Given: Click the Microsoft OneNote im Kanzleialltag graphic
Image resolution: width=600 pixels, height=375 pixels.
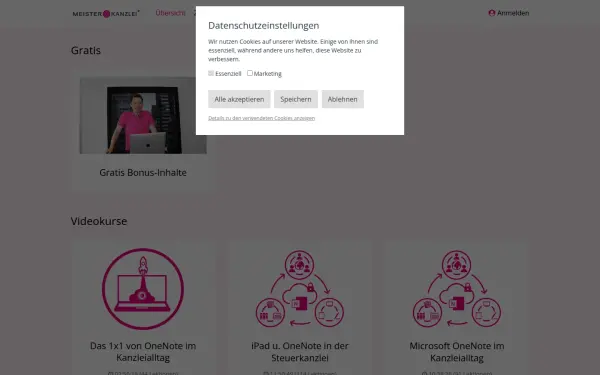Looking at the screenshot, I should tap(457, 289).
